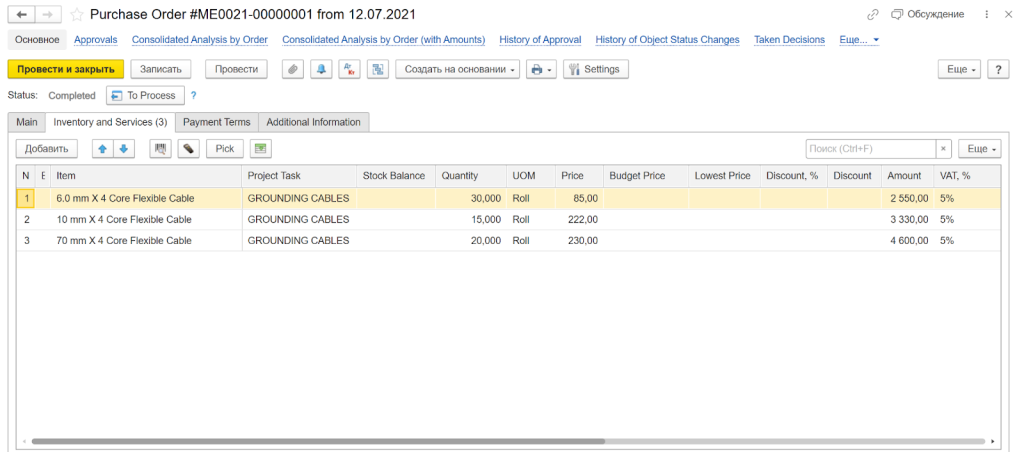Open the Additional Information tab
The image size is (1024, 452).
(313, 122)
